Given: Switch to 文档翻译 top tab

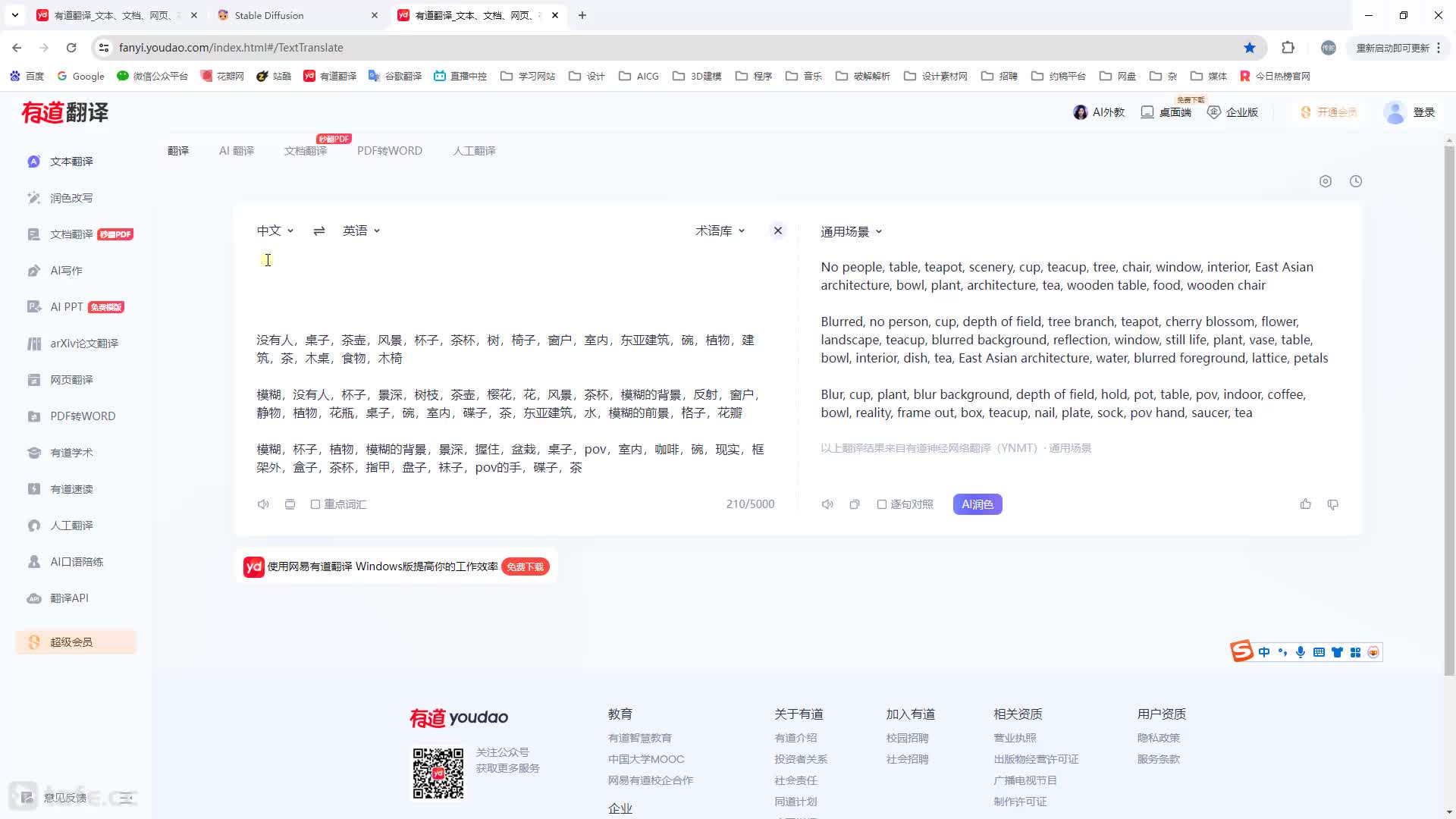Looking at the screenshot, I should click(x=306, y=151).
